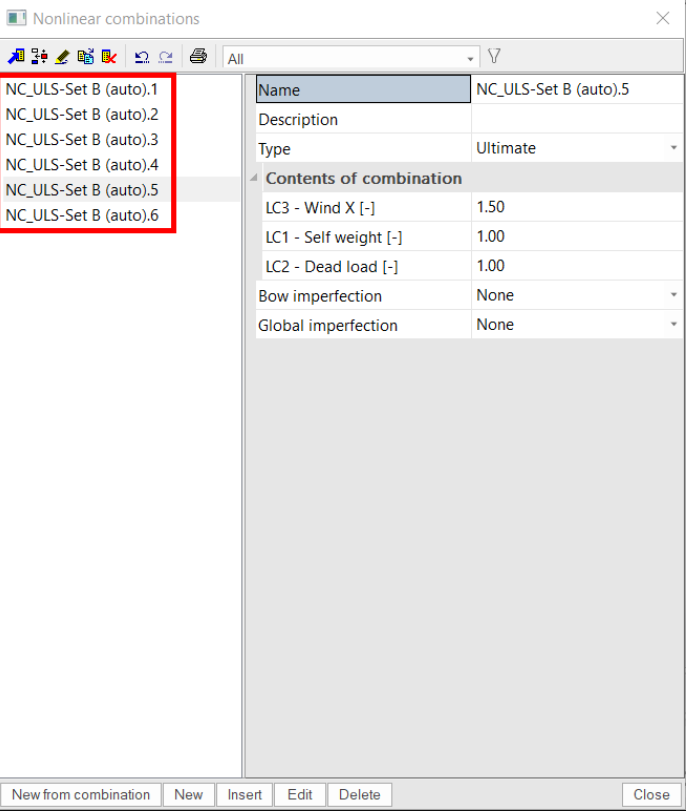
Task: Select NC_ULS-Set B (auto).1 in list
Action: pos(82,89)
